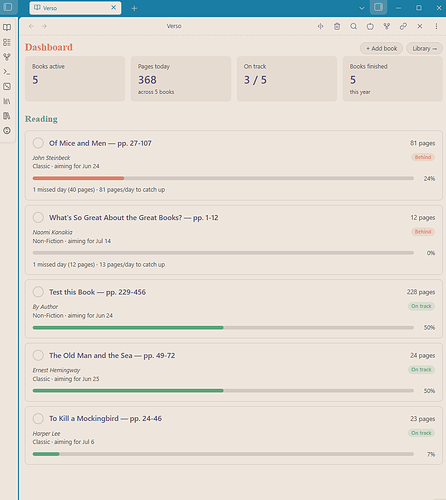This screenshot has width=446, height=500.
Task: Open the Pages today stat card
Action: 181,79
